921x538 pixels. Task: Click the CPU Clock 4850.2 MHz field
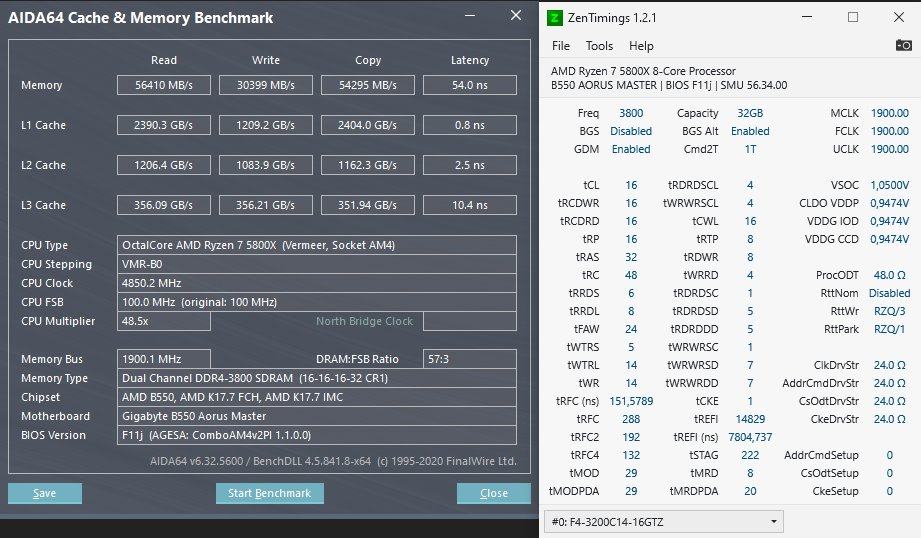coord(317,283)
